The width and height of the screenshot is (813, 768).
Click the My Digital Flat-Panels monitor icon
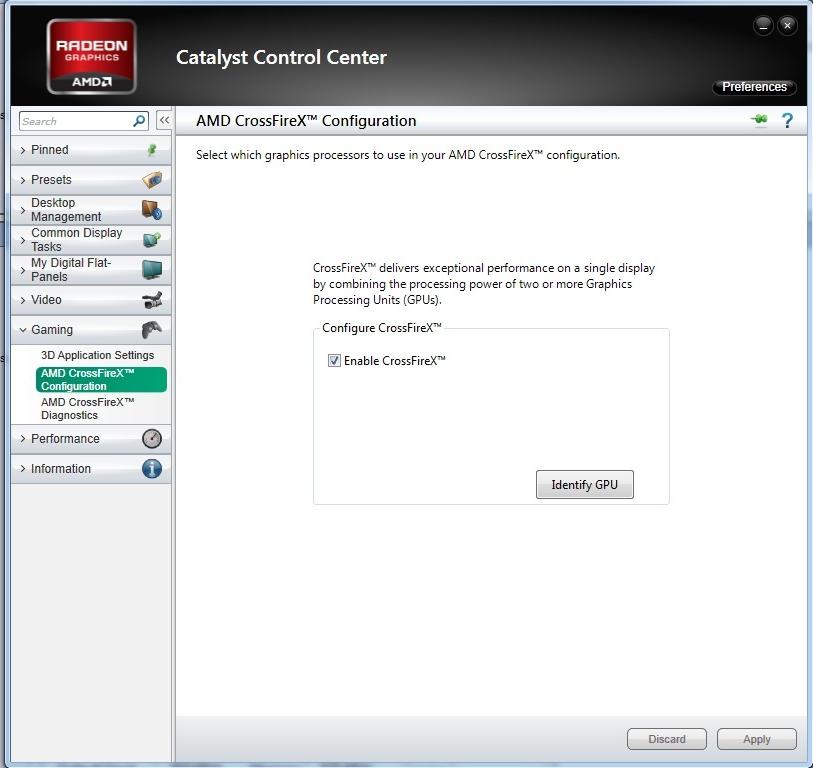[x=152, y=270]
